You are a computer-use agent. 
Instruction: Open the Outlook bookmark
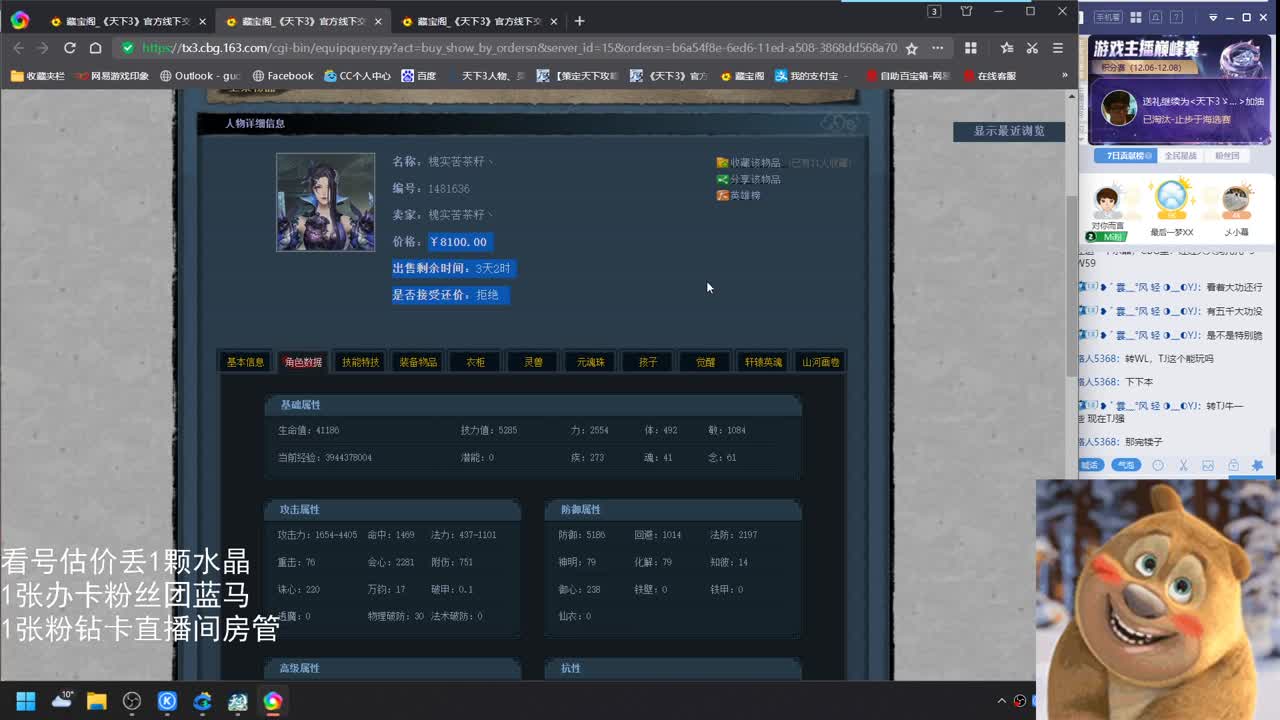(x=200, y=76)
